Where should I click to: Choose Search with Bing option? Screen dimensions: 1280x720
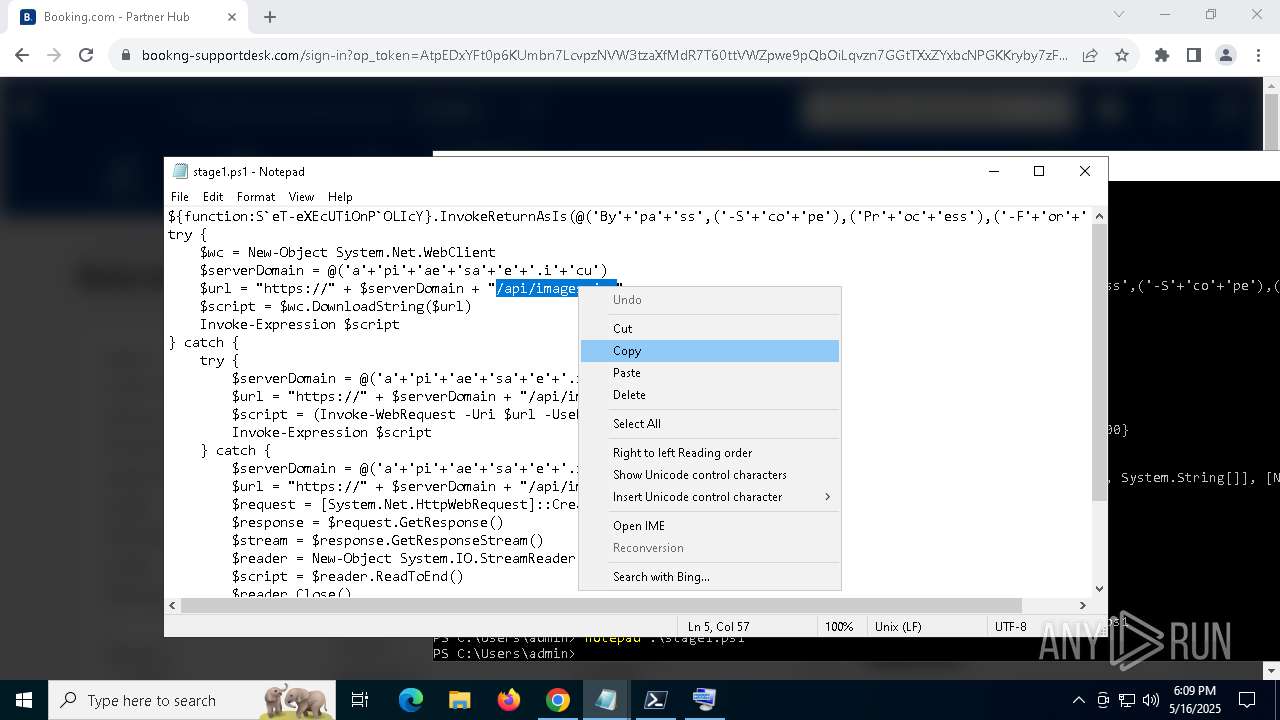(x=710, y=577)
